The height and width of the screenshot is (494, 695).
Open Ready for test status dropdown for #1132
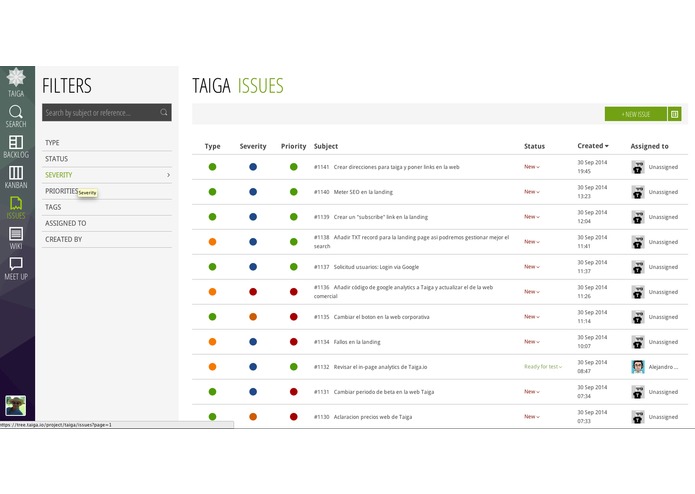543,367
